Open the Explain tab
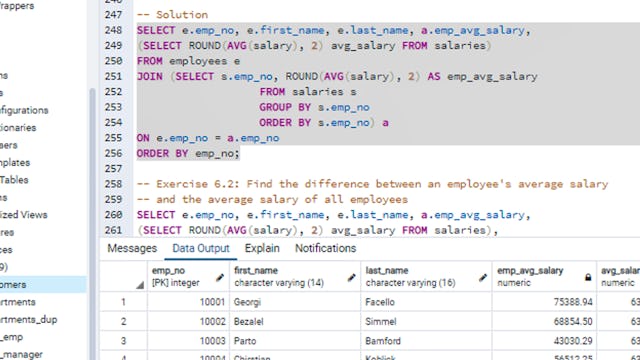 (x=262, y=248)
